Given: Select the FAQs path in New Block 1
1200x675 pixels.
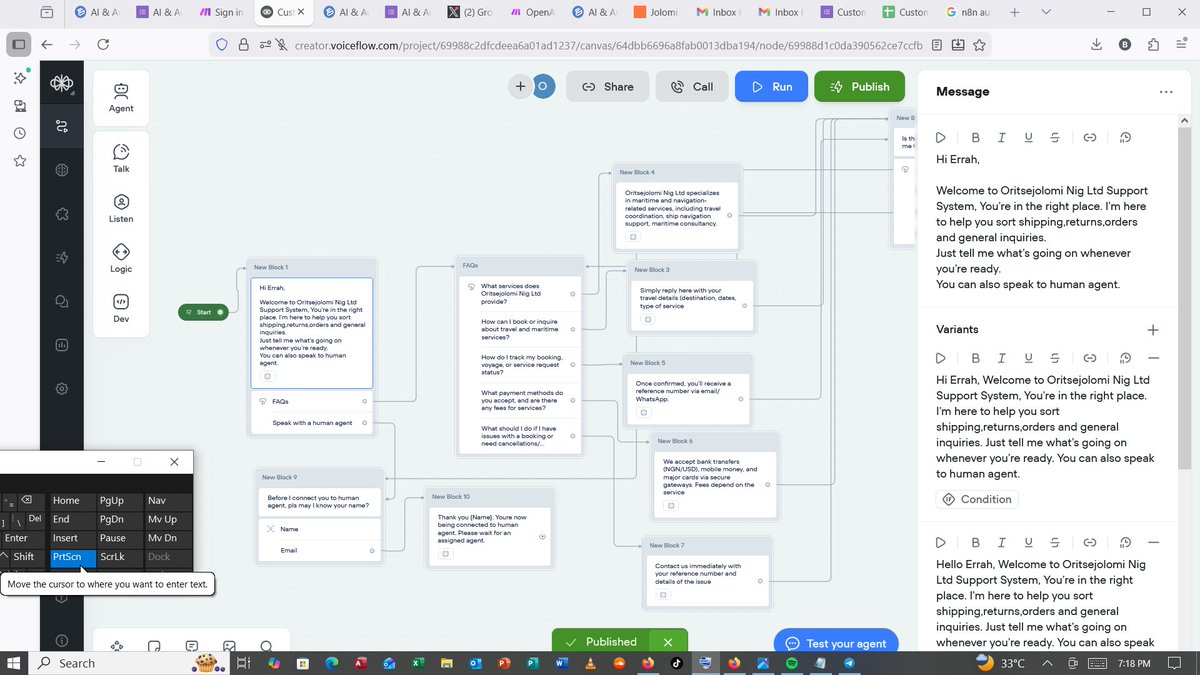Looking at the screenshot, I should click(x=312, y=401).
